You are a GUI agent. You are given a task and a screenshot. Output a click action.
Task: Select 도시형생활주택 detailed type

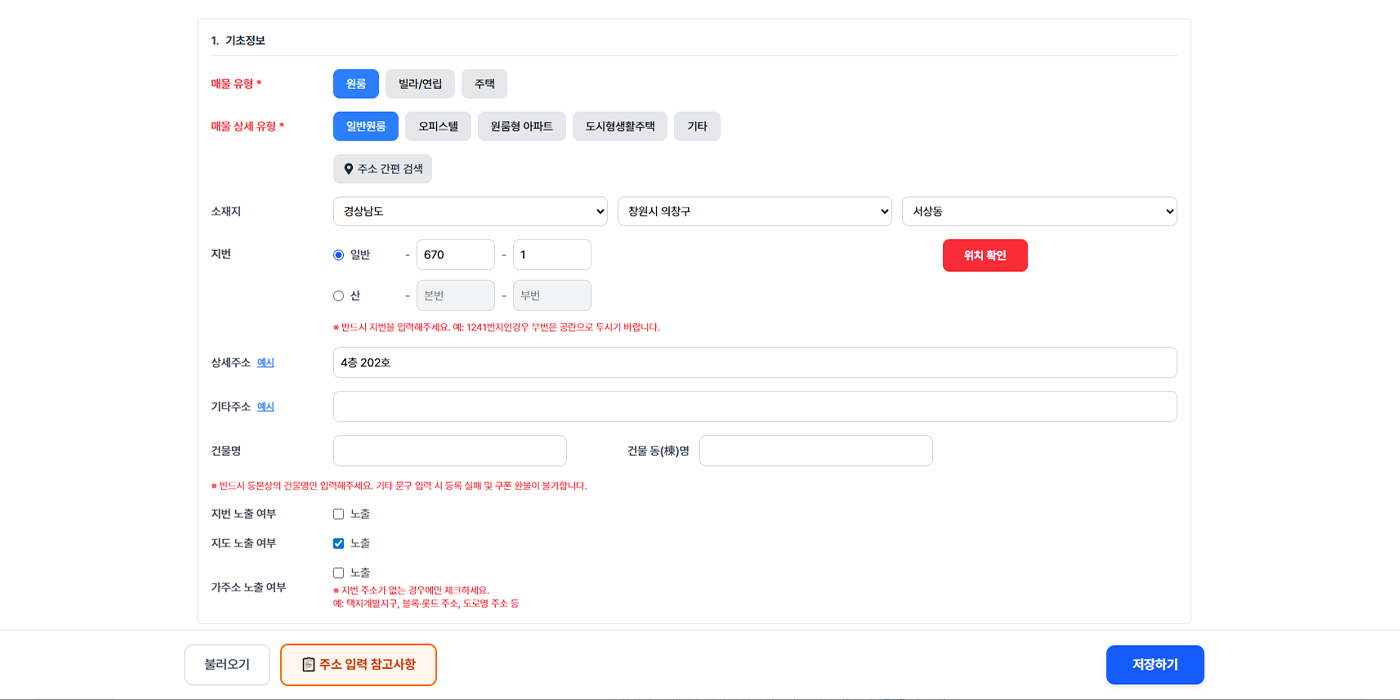coord(619,127)
